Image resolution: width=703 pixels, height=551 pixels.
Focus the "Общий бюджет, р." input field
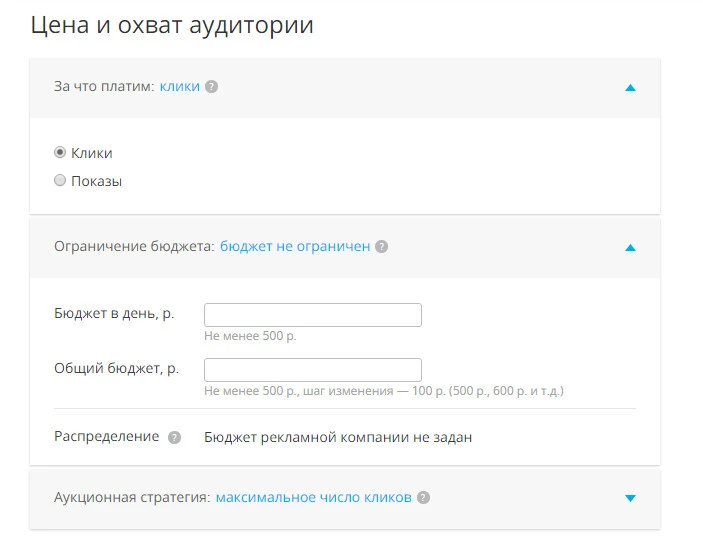coord(312,369)
